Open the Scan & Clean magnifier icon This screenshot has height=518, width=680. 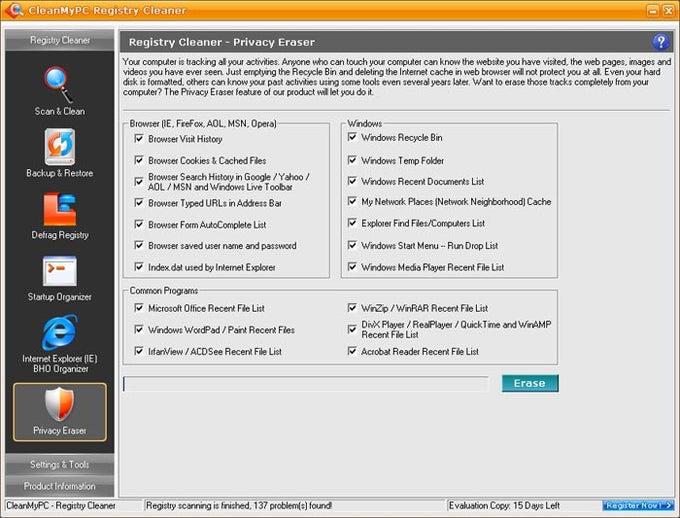(x=58, y=84)
